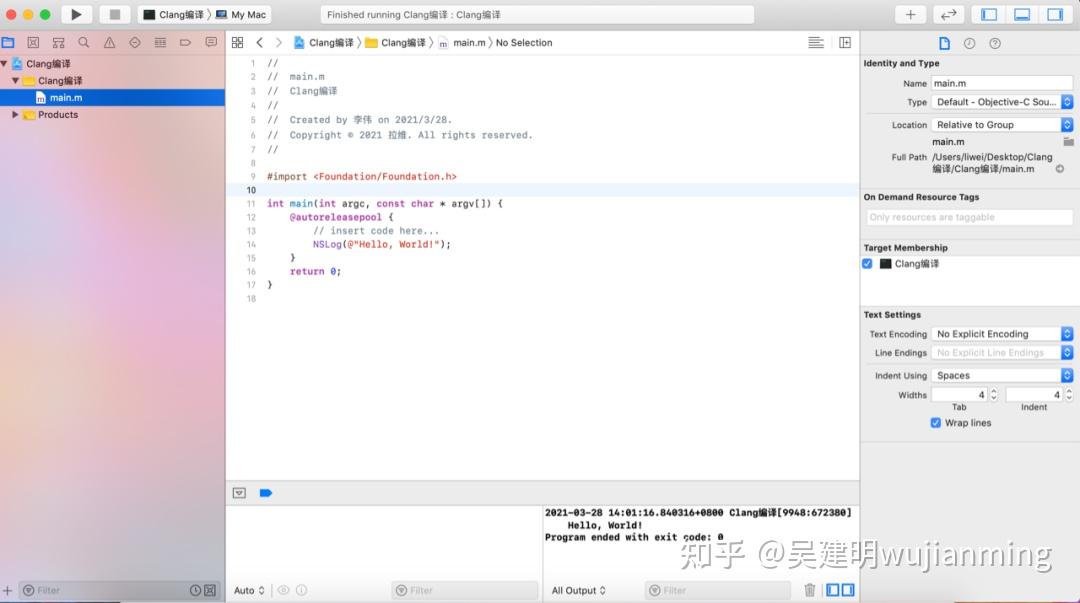Viewport: 1080px width, 603px height.
Task: Show the Quick Help inspector
Action: click(x=995, y=43)
